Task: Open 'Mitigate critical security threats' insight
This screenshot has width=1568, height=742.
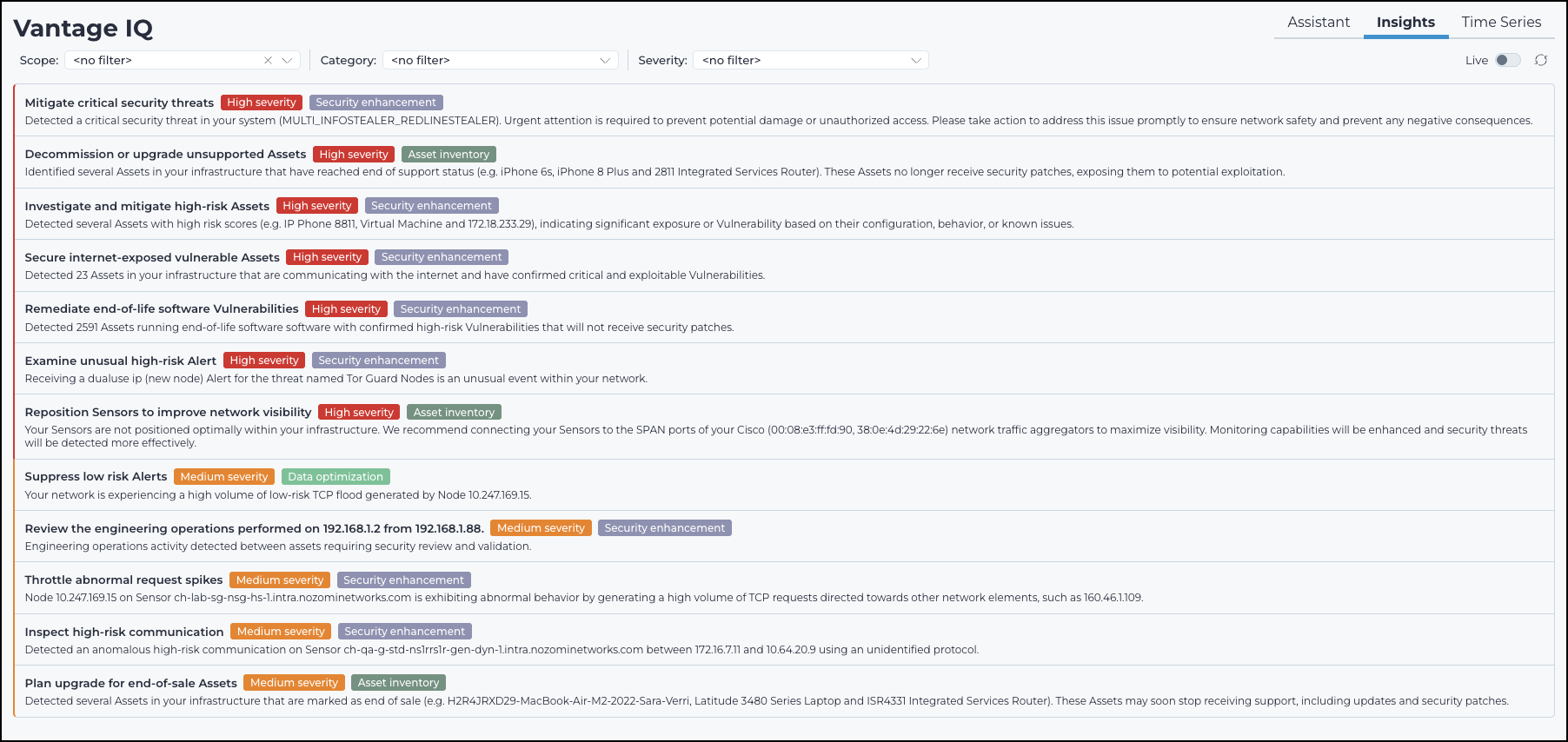Action: (119, 103)
